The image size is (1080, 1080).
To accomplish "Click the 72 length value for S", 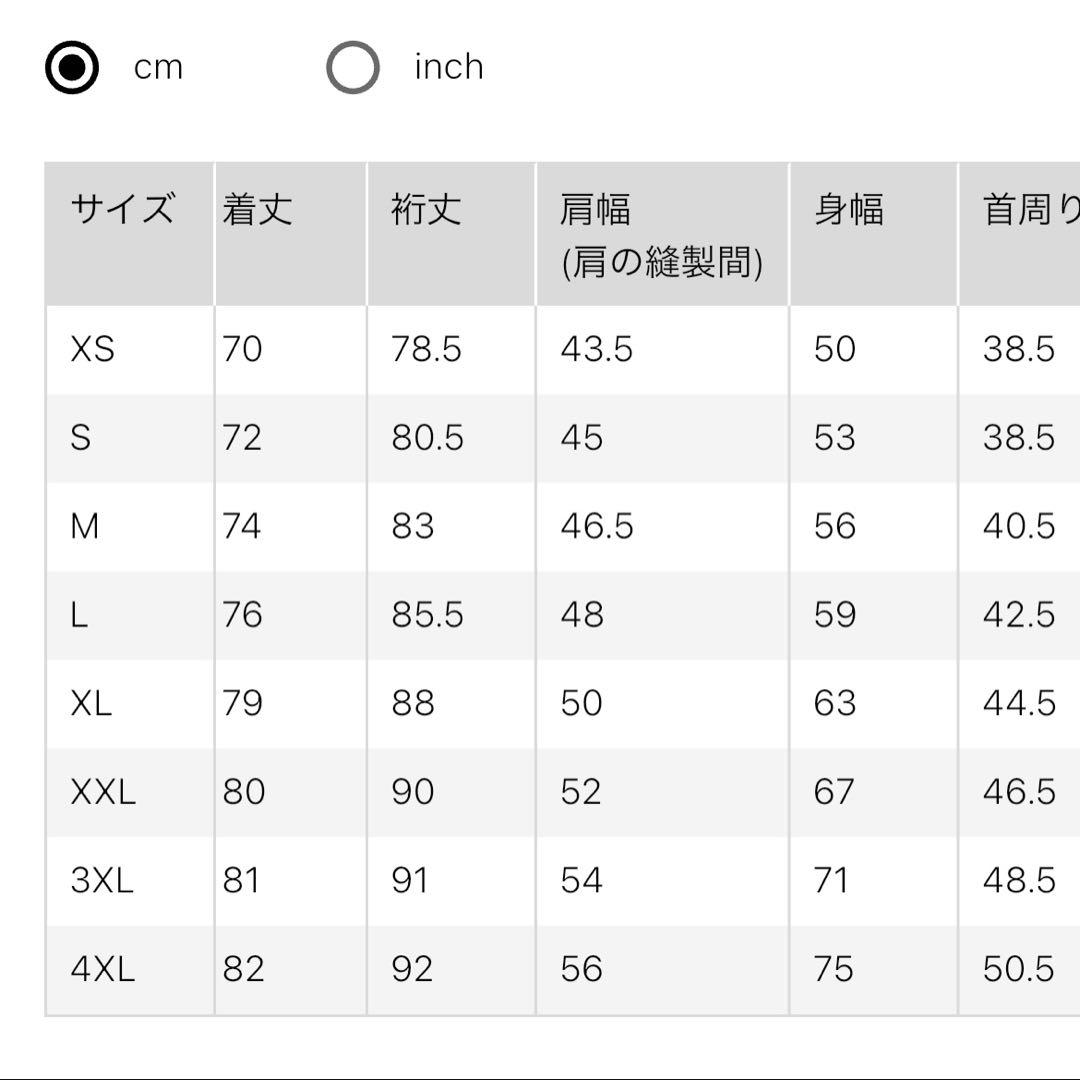I will coord(242,437).
